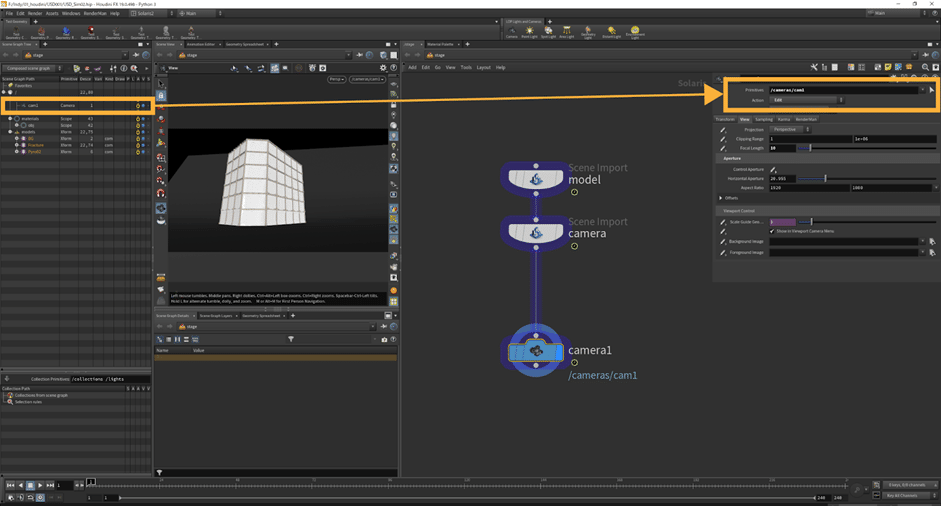Click the Primitives path input field
Image resolution: width=941 pixels, height=506 pixels.
[x=843, y=90]
